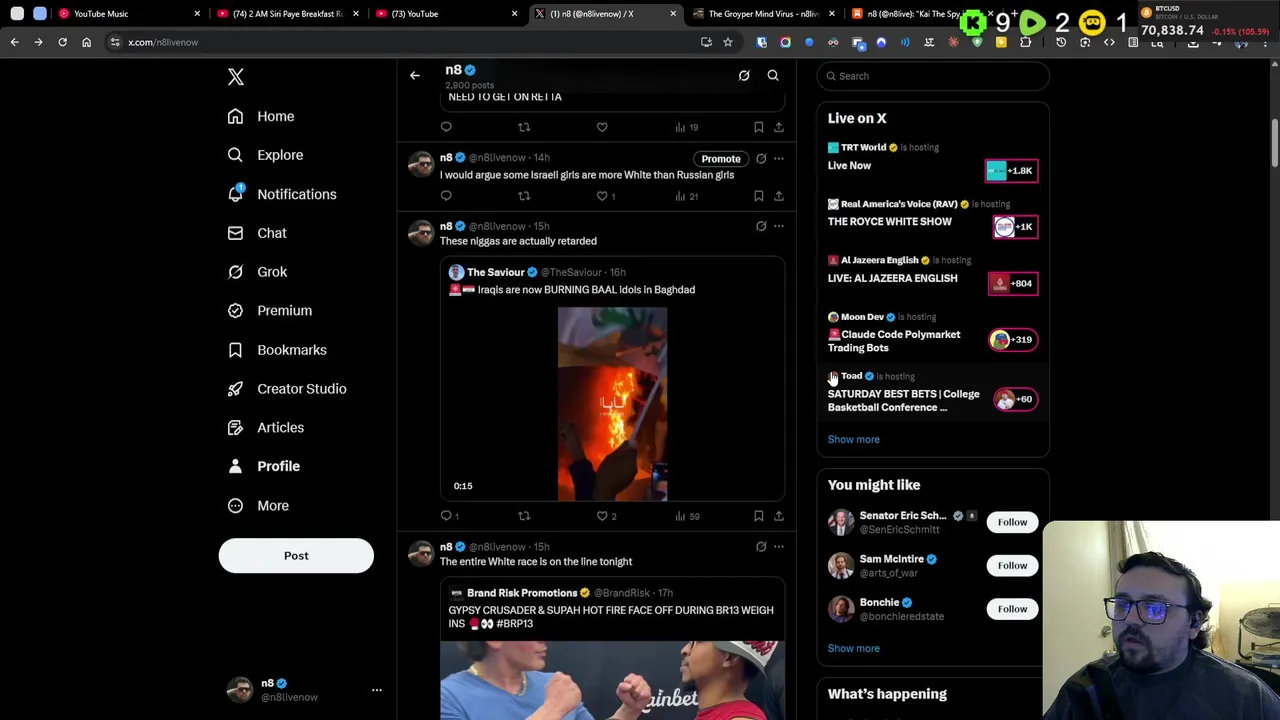Screen dimensions: 1280x720
Task: Close the n8 X browser tab
Action: click(673, 14)
